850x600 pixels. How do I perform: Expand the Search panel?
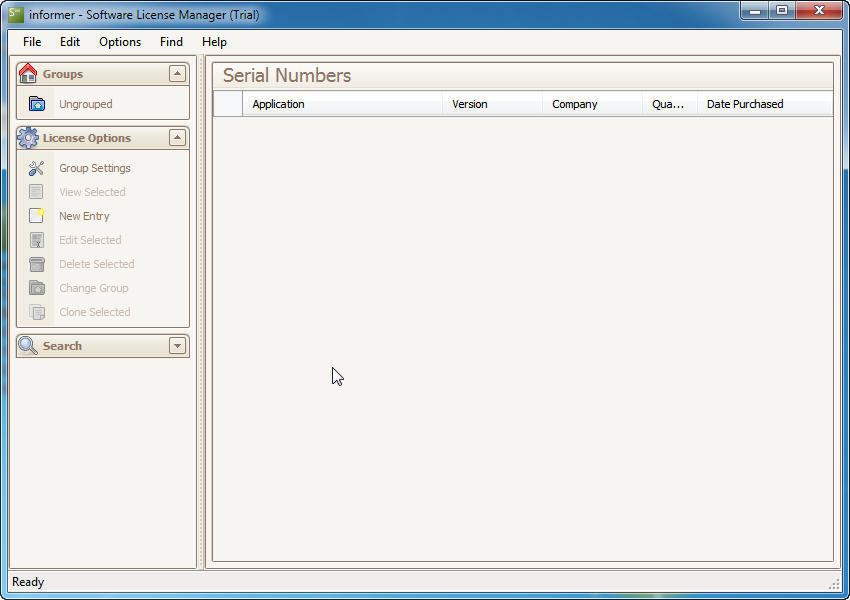click(177, 346)
